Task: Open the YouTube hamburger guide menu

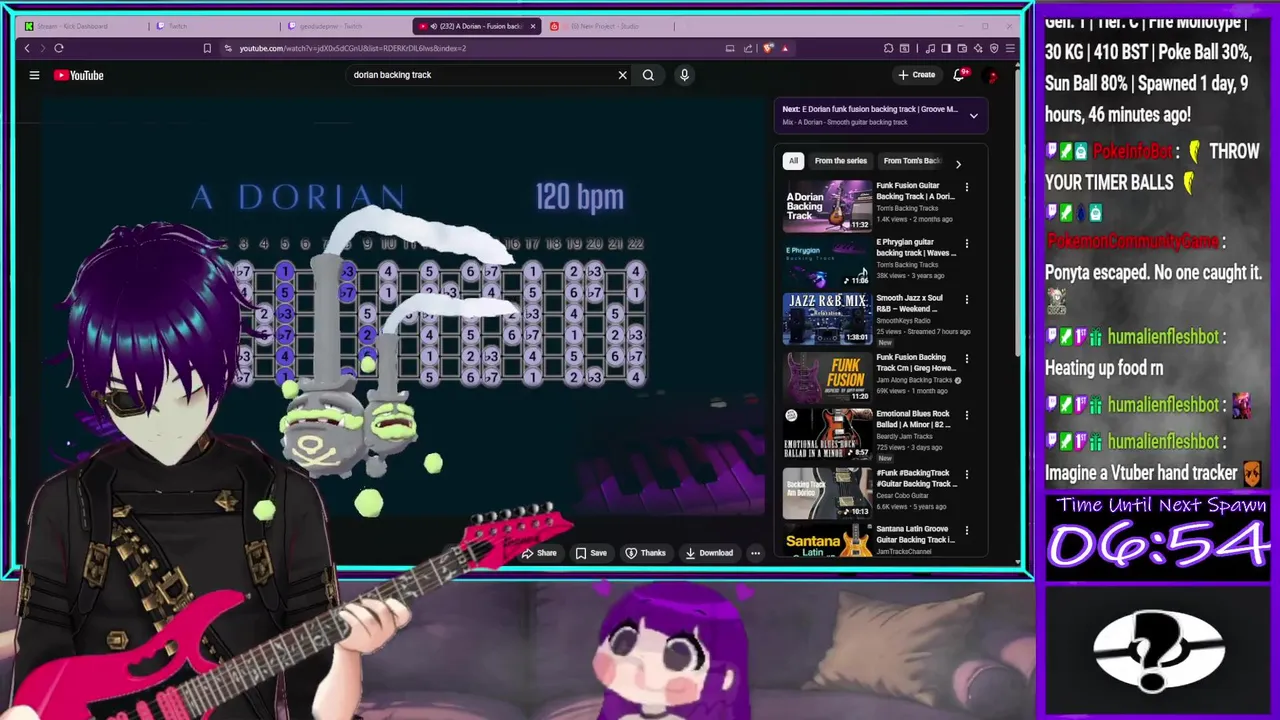Action: click(34, 75)
